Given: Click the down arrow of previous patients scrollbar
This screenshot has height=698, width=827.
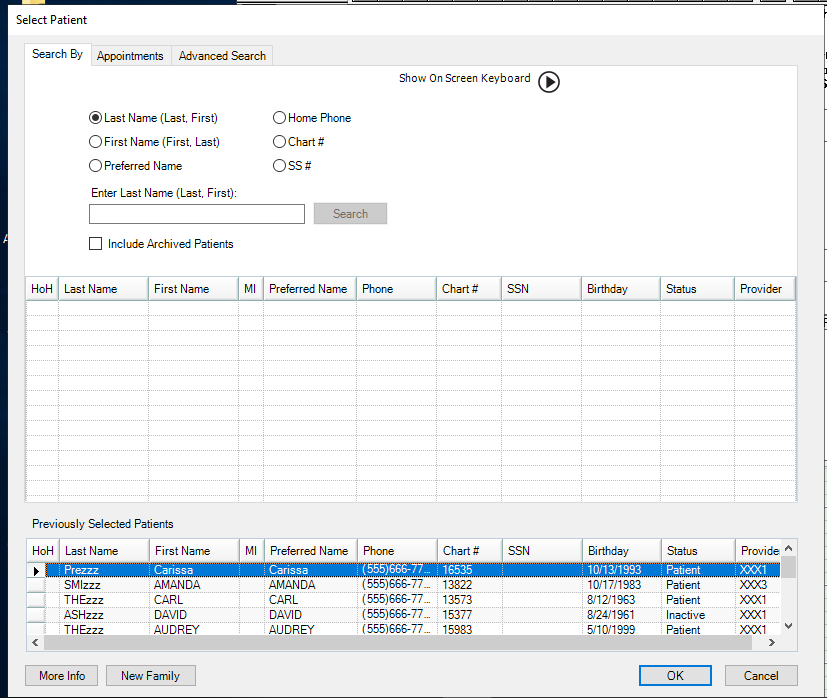Looking at the screenshot, I should (x=788, y=626).
